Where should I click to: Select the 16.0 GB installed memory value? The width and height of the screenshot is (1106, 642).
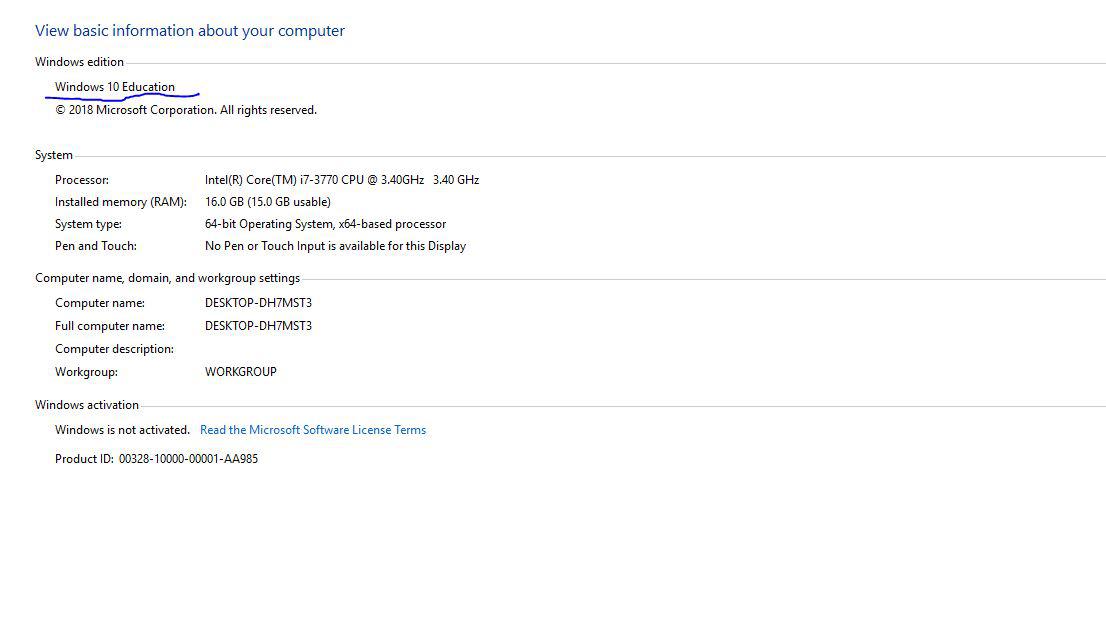click(x=267, y=202)
